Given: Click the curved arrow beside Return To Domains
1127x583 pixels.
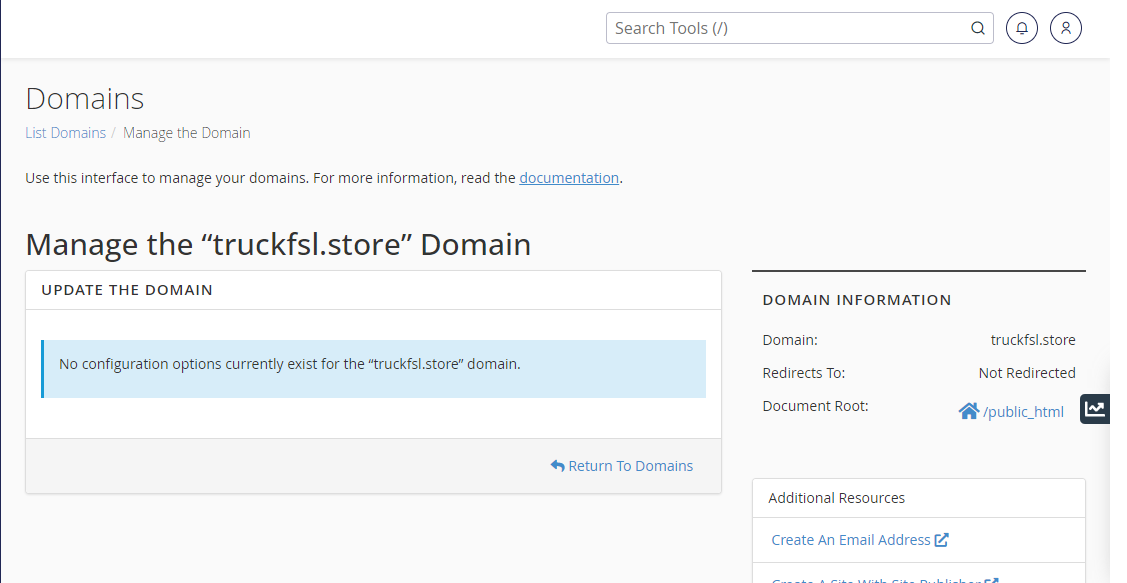Looking at the screenshot, I should (557, 466).
